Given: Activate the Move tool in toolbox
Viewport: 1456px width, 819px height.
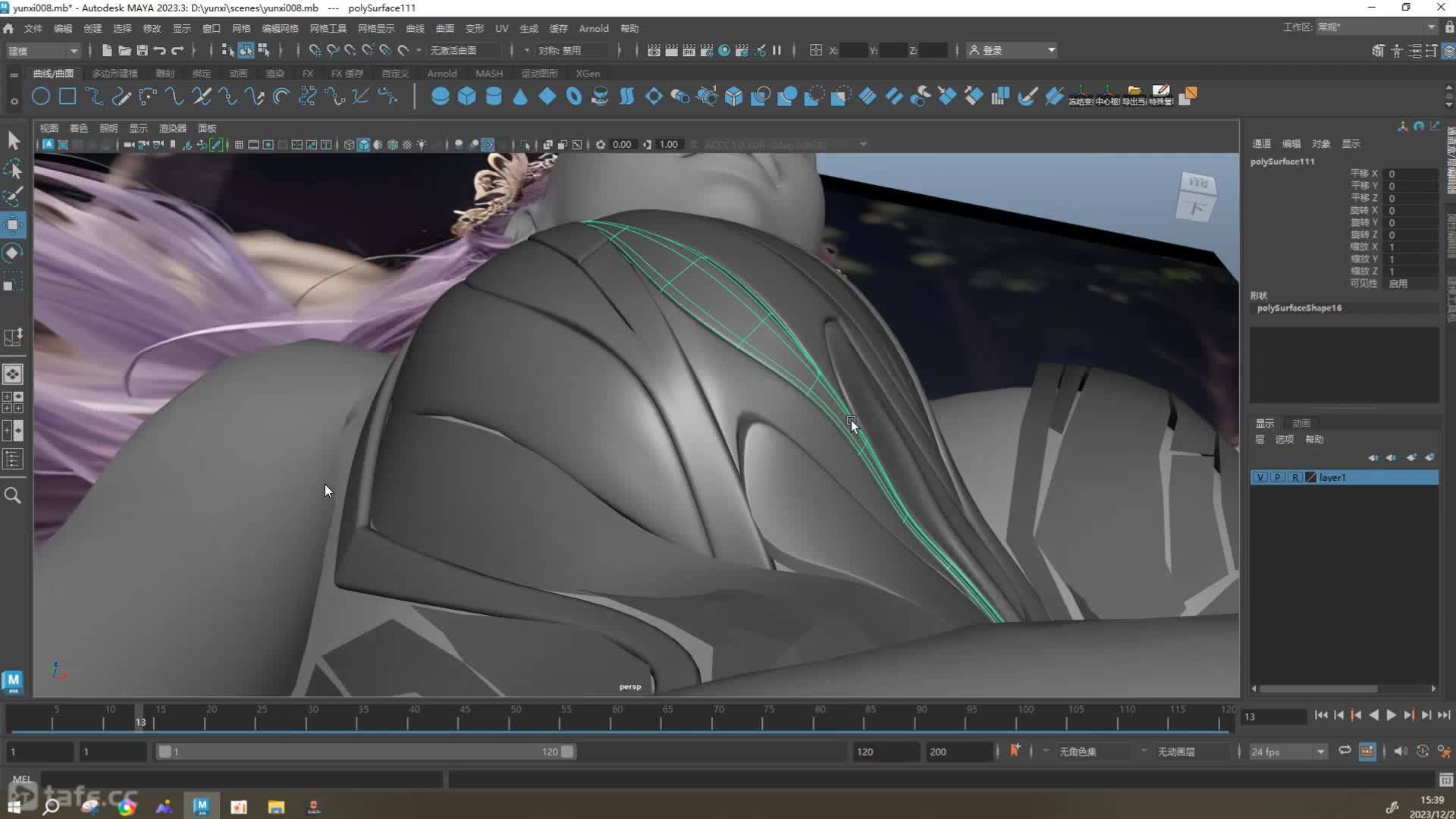Looking at the screenshot, I should pos(14,224).
